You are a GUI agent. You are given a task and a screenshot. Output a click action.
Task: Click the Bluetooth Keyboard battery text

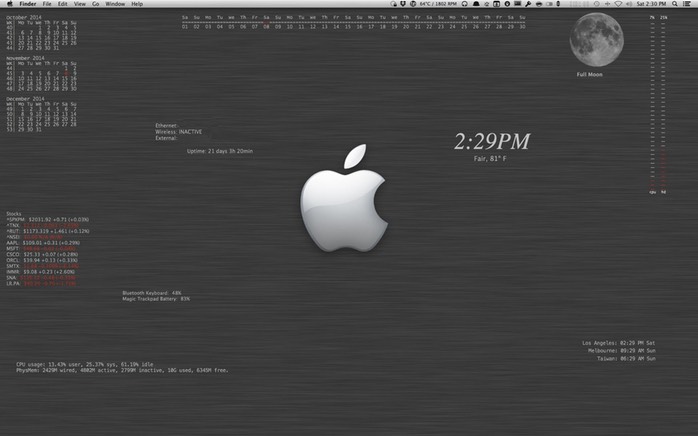coord(152,293)
